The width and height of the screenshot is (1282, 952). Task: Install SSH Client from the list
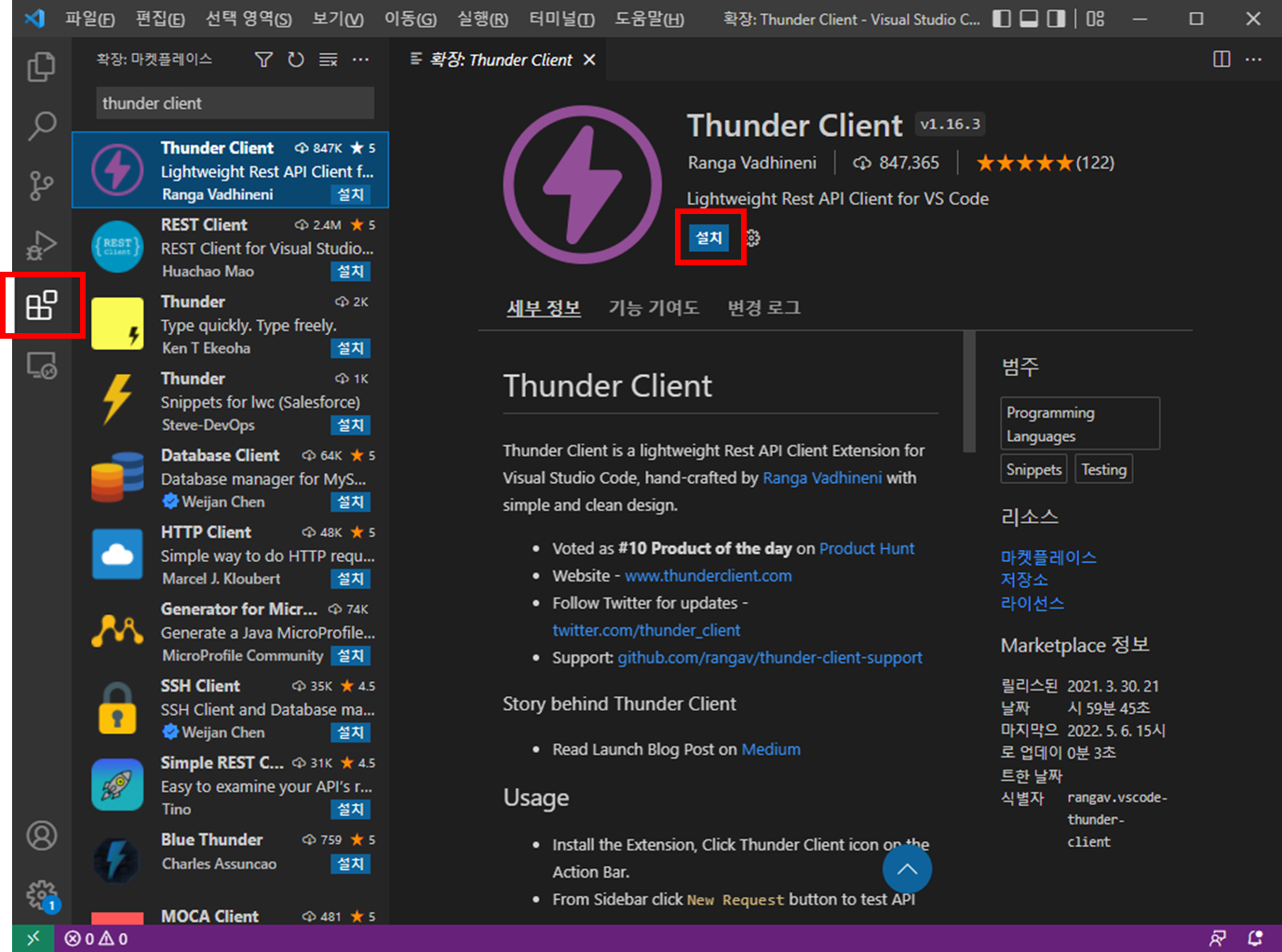(x=351, y=732)
